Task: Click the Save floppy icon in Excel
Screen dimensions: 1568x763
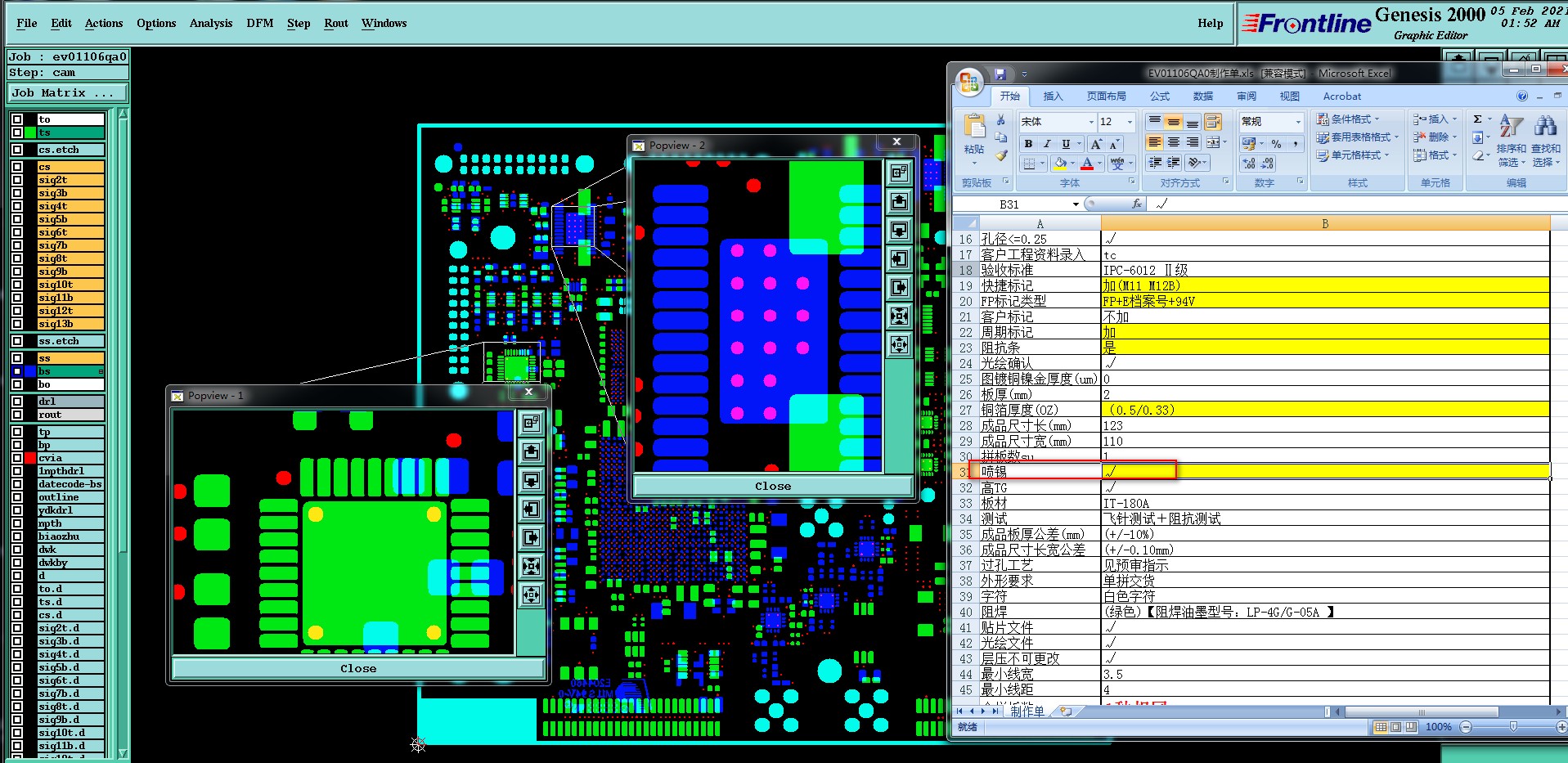Action: pyautogui.click(x=1000, y=74)
